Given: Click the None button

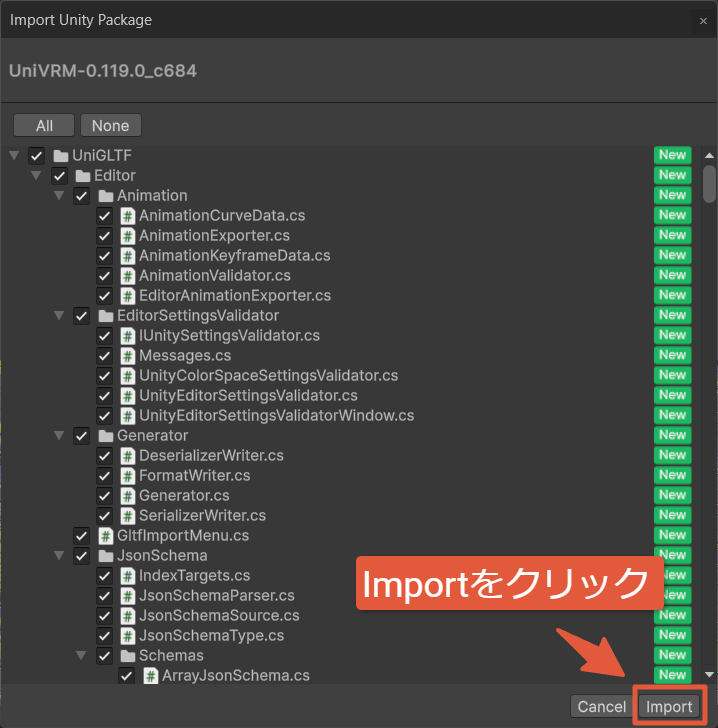Looking at the screenshot, I should [x=111, y=125].
